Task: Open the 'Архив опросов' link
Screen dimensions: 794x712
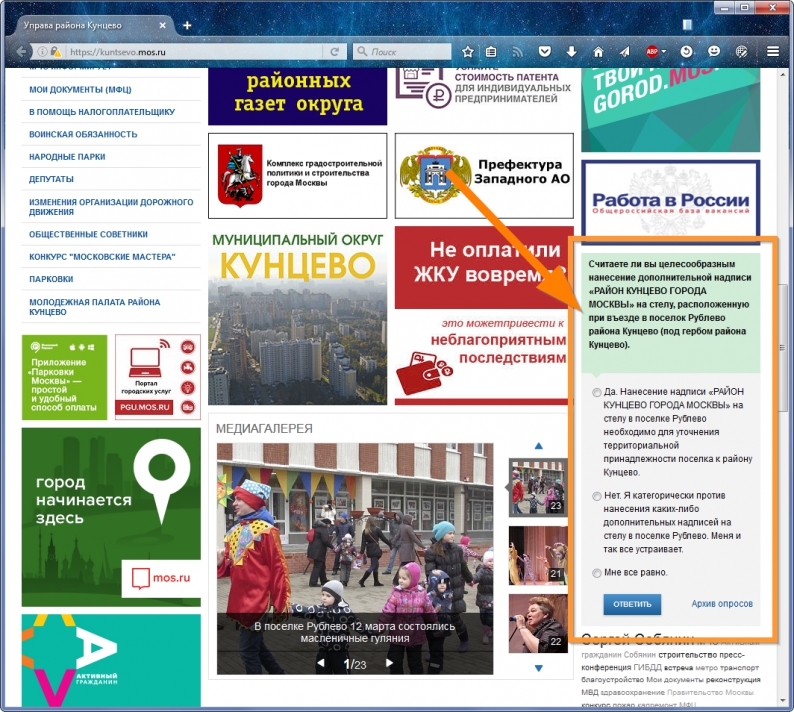Action: 721,604
